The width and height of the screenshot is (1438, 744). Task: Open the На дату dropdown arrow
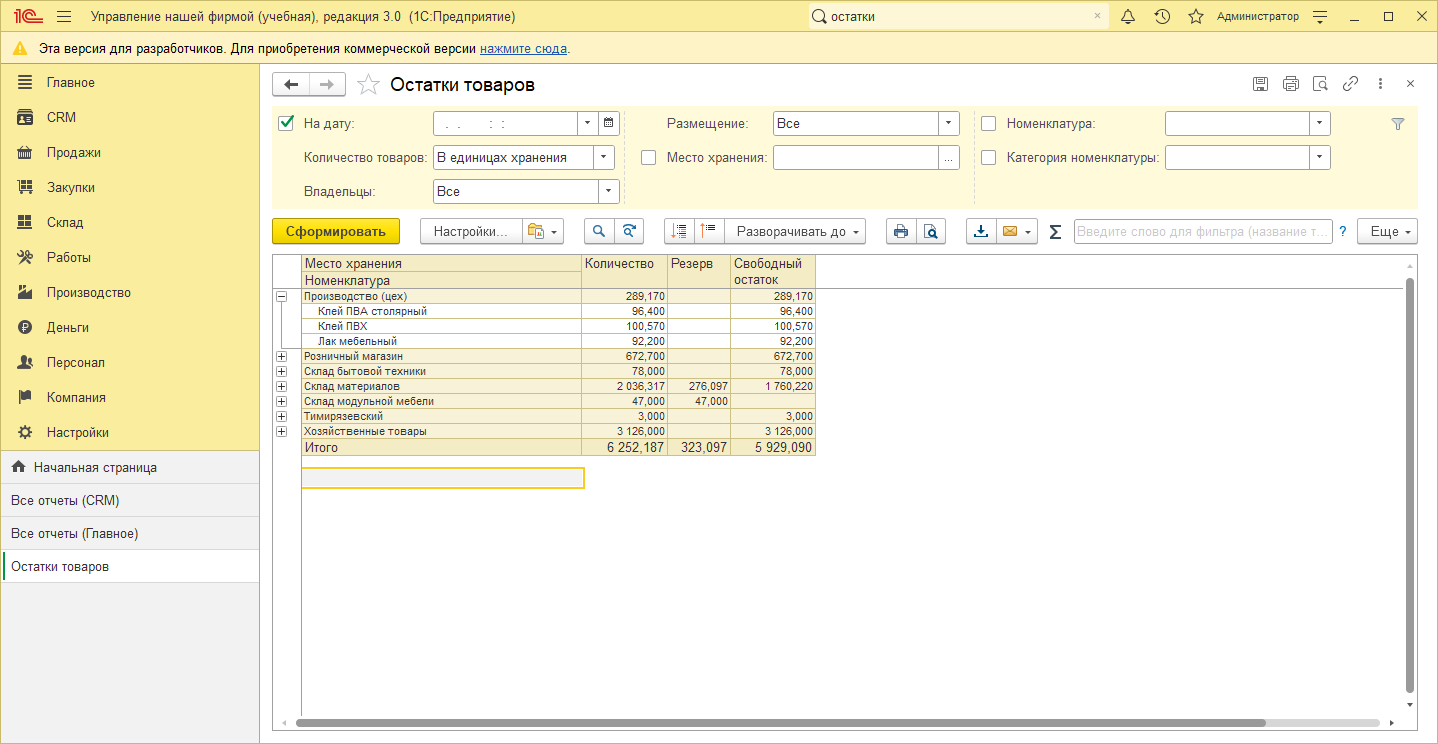pyautogui.click(x=587, y=123)
